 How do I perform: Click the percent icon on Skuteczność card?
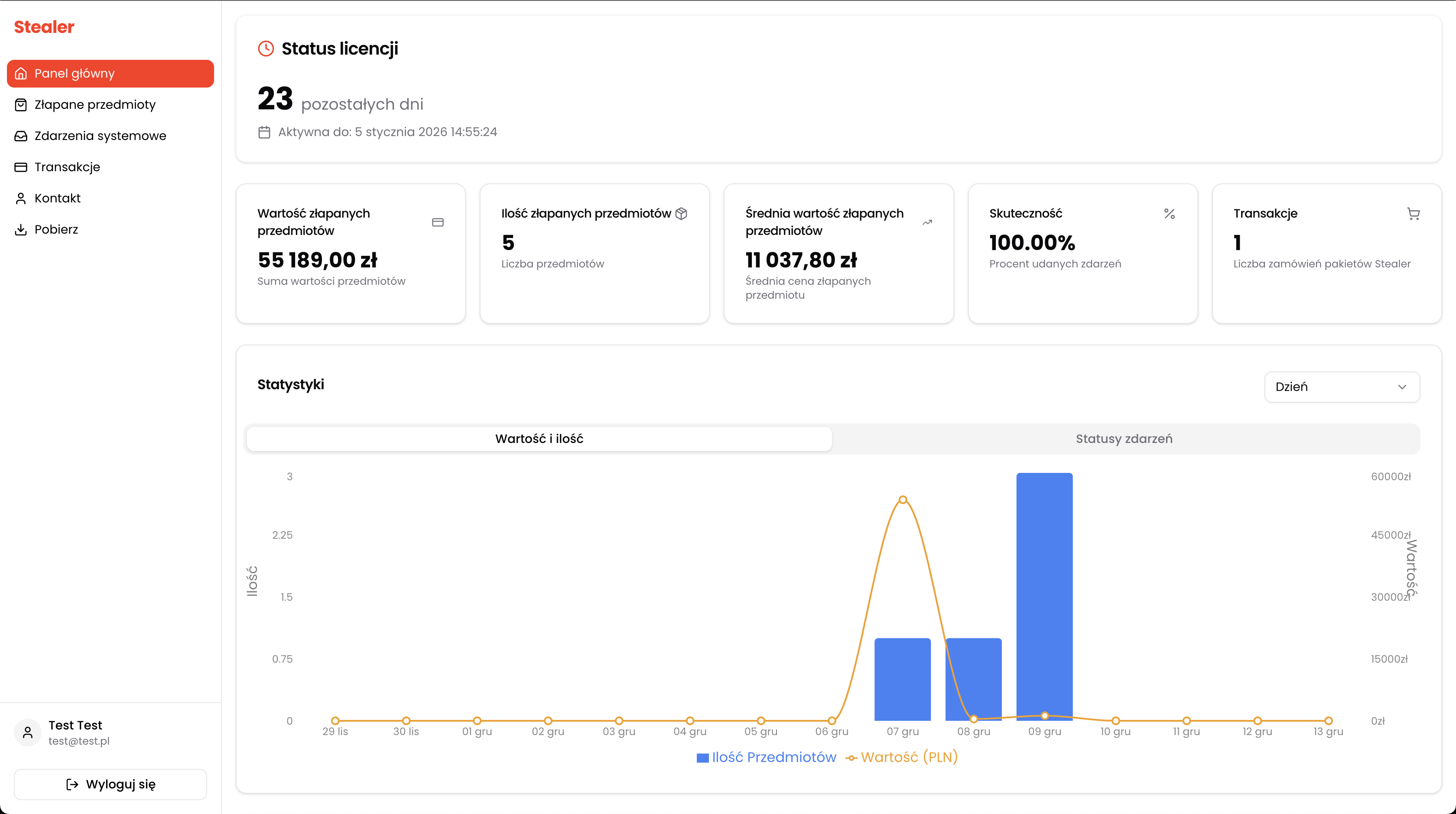[1170, 214]
